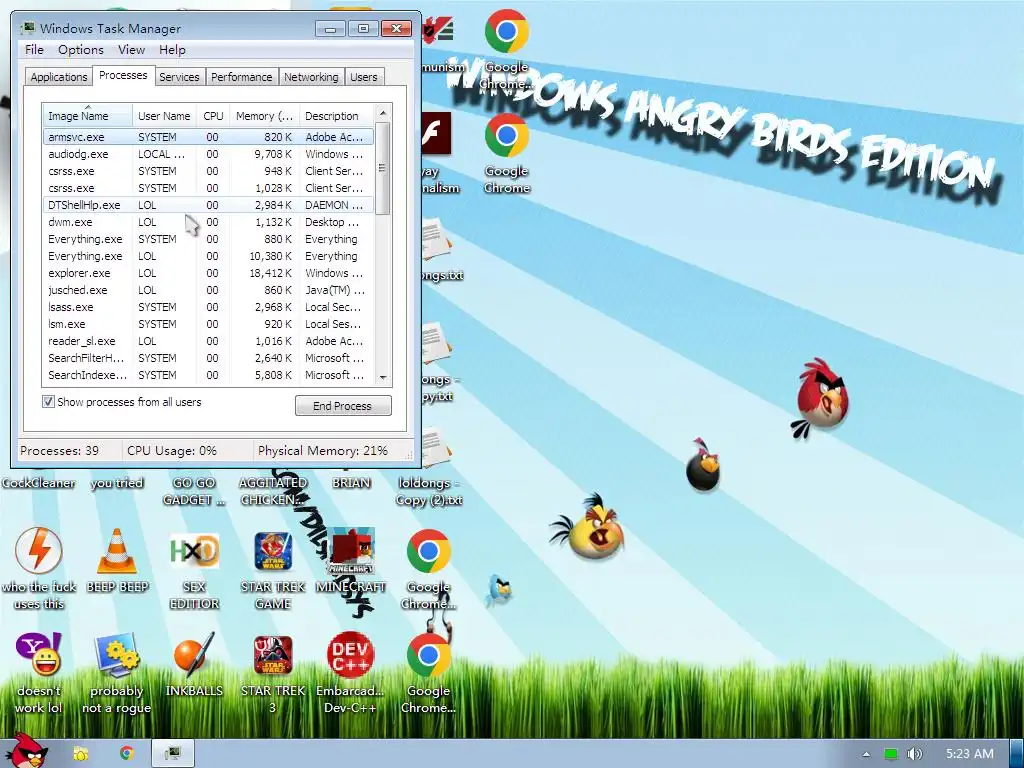This screenshot has width=1024, height=768.
Task: Select the reader_sl.exe process row
Action: click(x=208, y=341)
